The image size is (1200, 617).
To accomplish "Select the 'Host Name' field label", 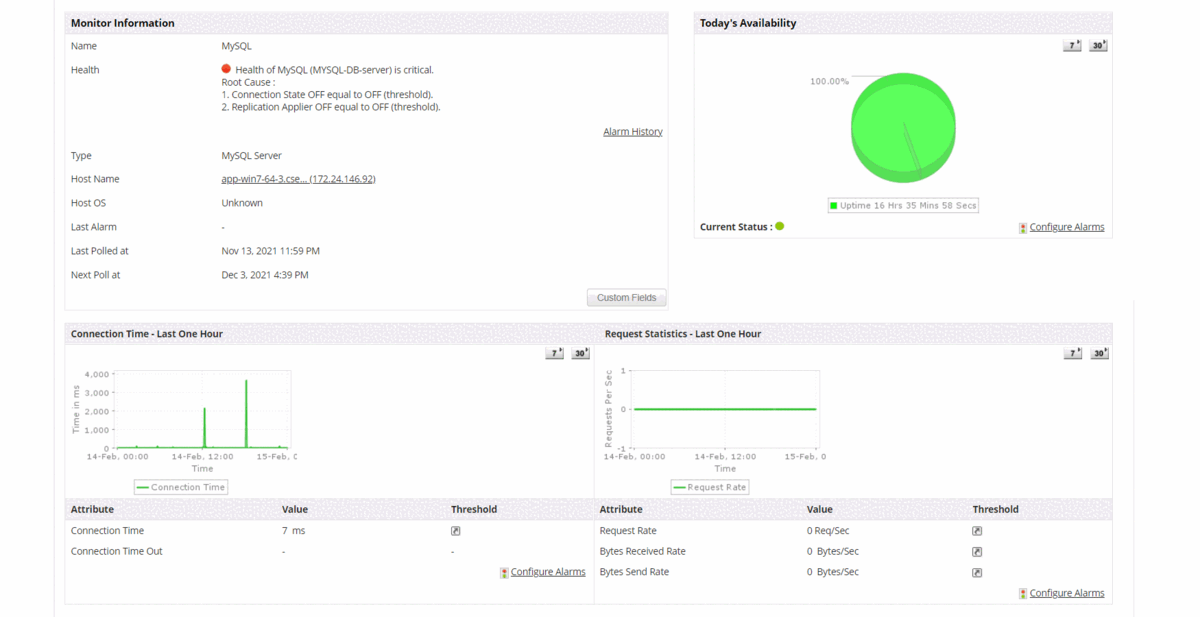I will [95, 179].
